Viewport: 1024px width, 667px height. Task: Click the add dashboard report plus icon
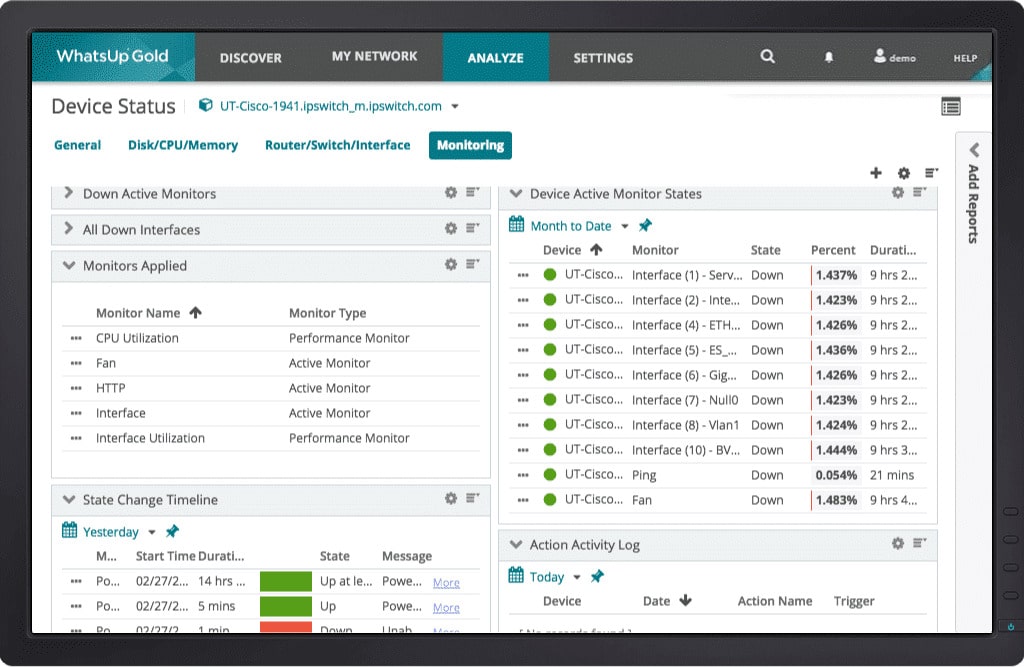[876, 172]
